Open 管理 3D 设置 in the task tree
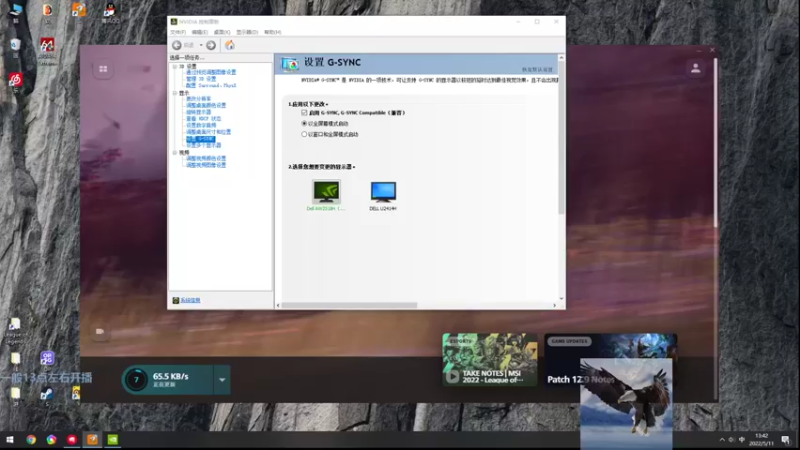 (201, 79)
